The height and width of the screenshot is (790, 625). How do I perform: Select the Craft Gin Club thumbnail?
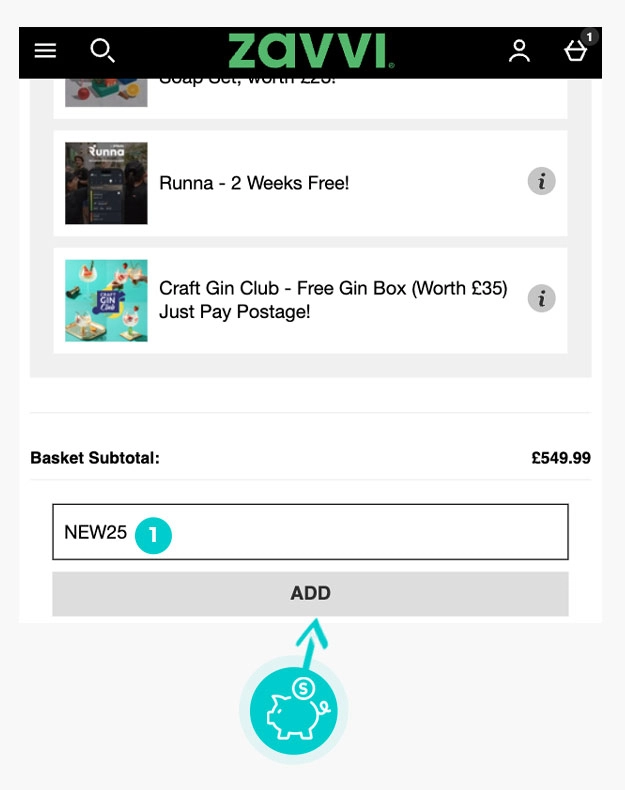pos(106,300)
